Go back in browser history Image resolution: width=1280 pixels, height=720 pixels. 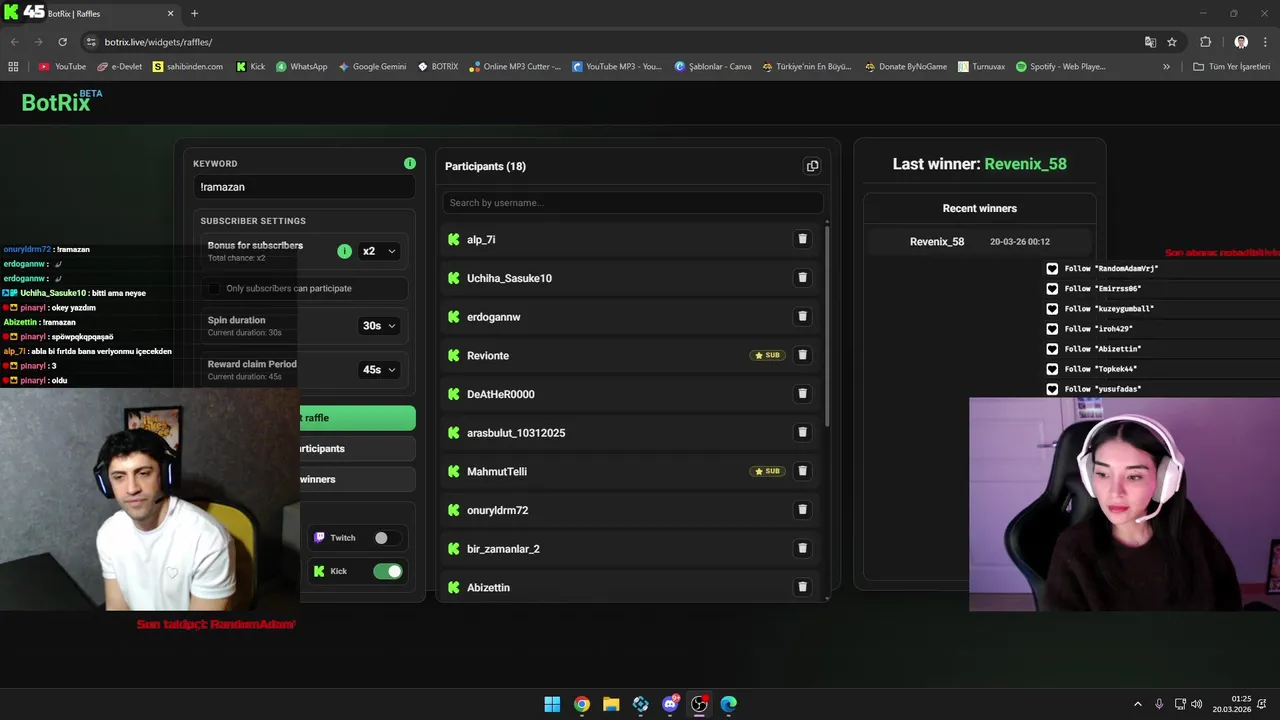pos(14,42)
